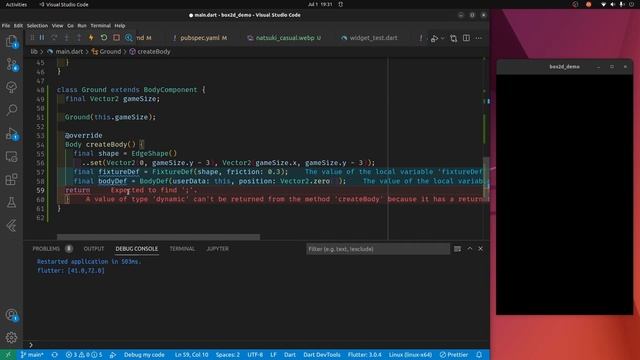Viewport: 640px width, 360px height.
Task: Open the GitHub/extension icon below Source Control
Action: (x=11, y=87)
